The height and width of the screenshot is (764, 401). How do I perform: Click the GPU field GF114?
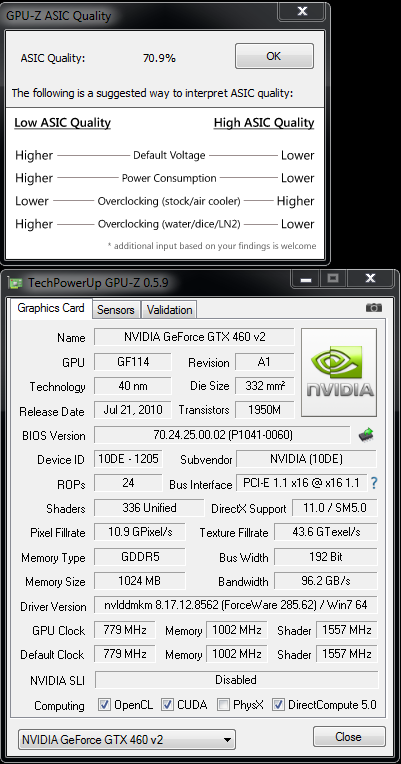coord(133,362)
